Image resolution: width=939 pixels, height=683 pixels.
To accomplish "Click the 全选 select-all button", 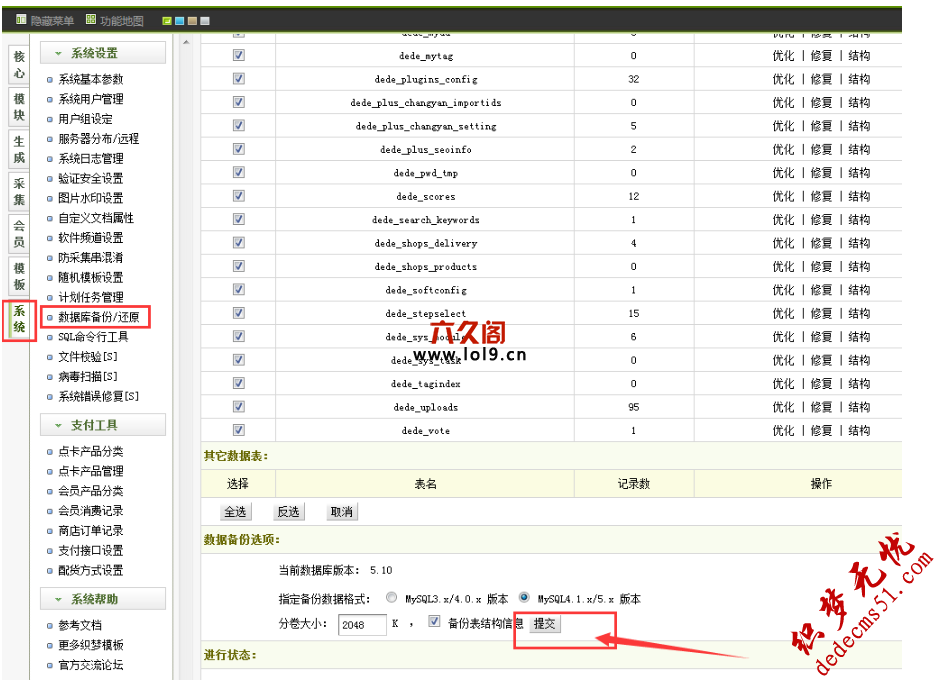I will (x=235, y=512).
